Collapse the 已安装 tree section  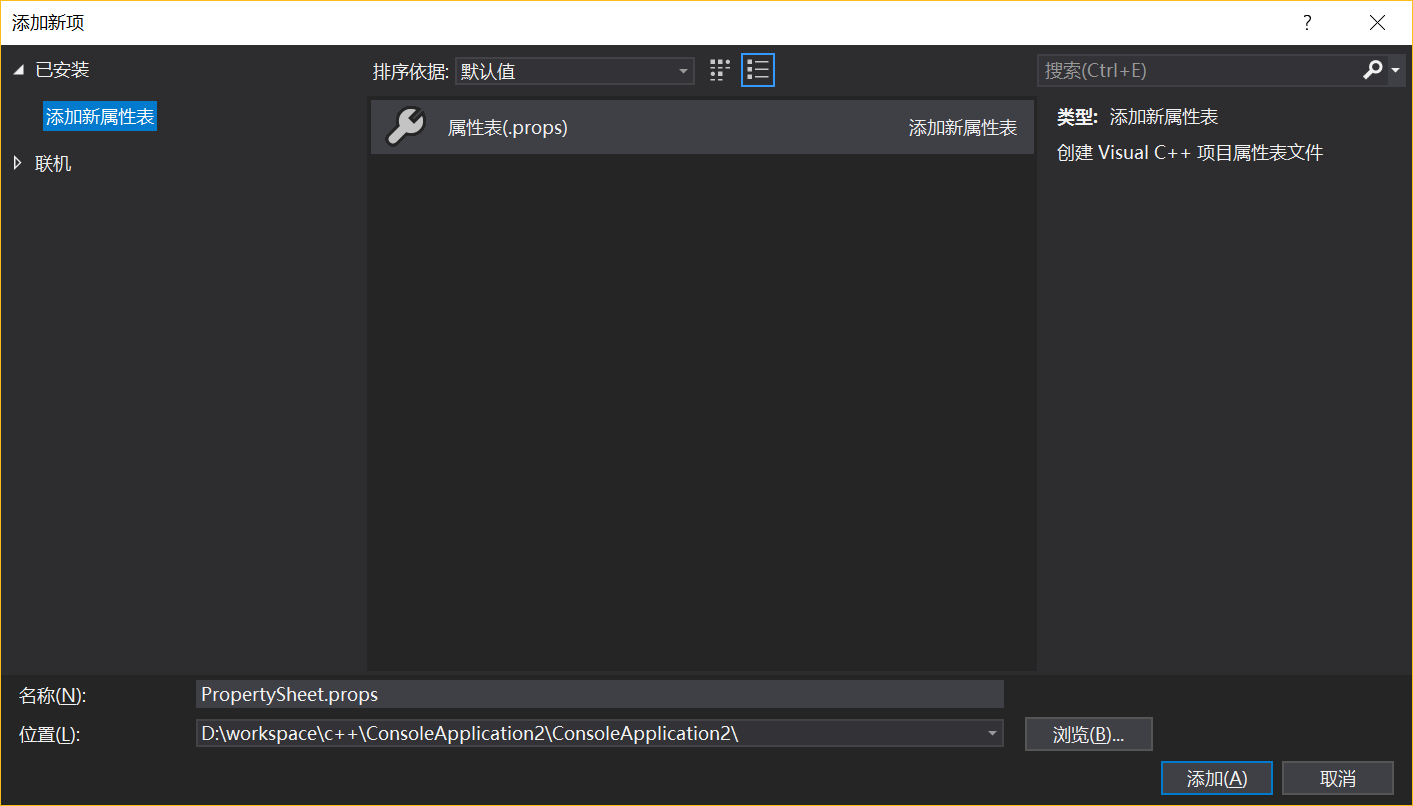coord(17,69)
